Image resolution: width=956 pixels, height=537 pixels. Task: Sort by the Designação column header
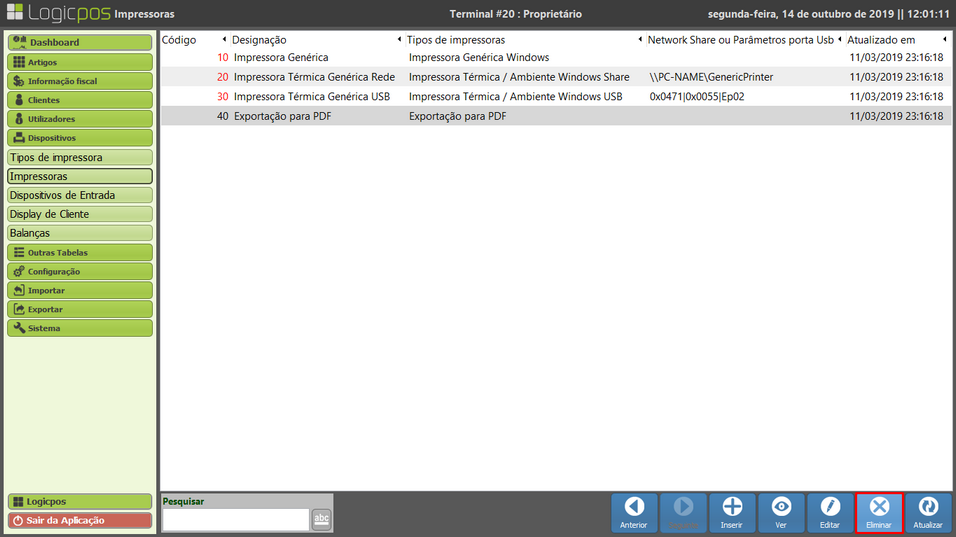point(259,40)
